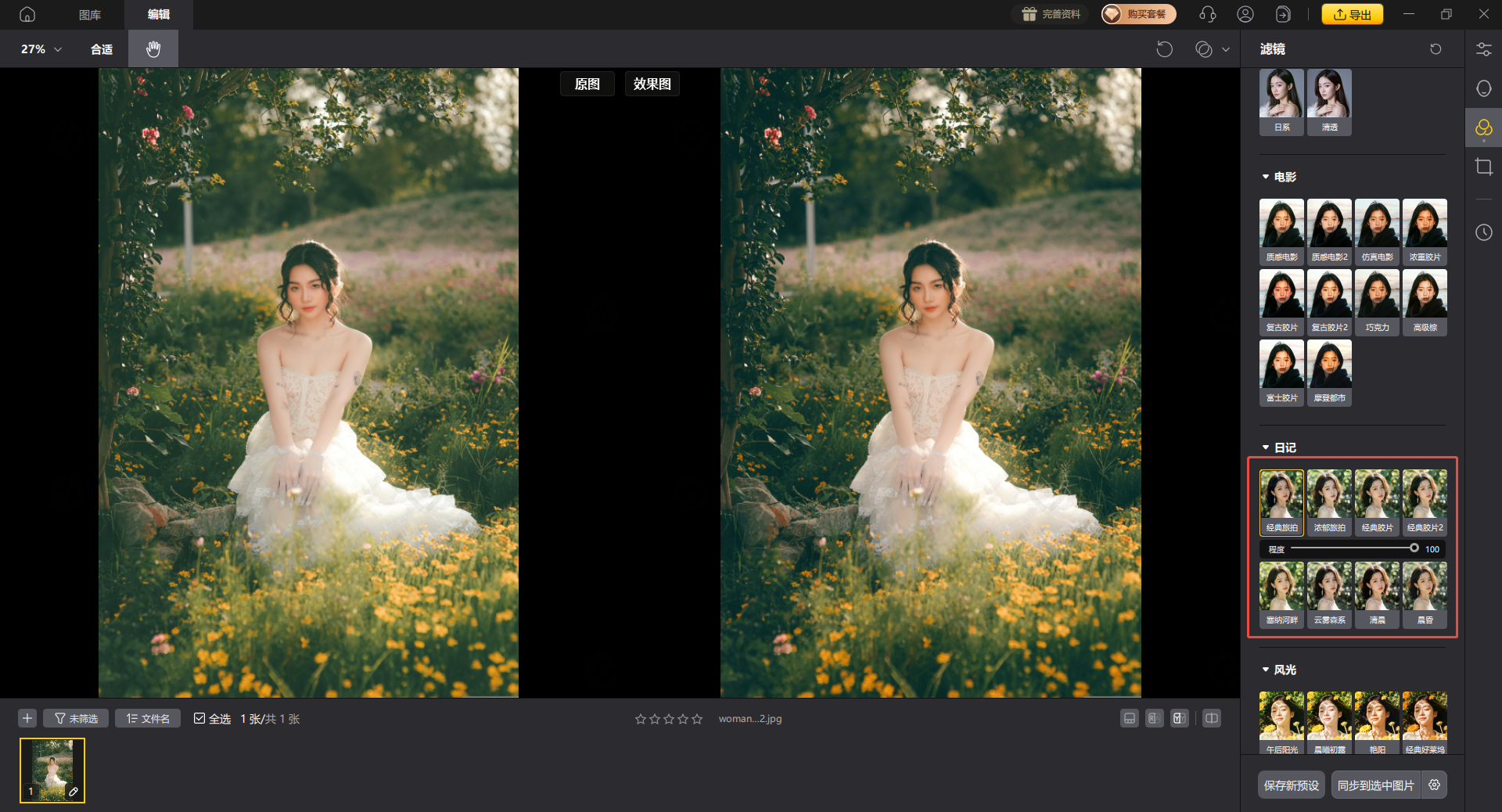Screen dimensions: 1502x812
Task: Click the 保存新预设 button
Action: (x=1291, y=785)
